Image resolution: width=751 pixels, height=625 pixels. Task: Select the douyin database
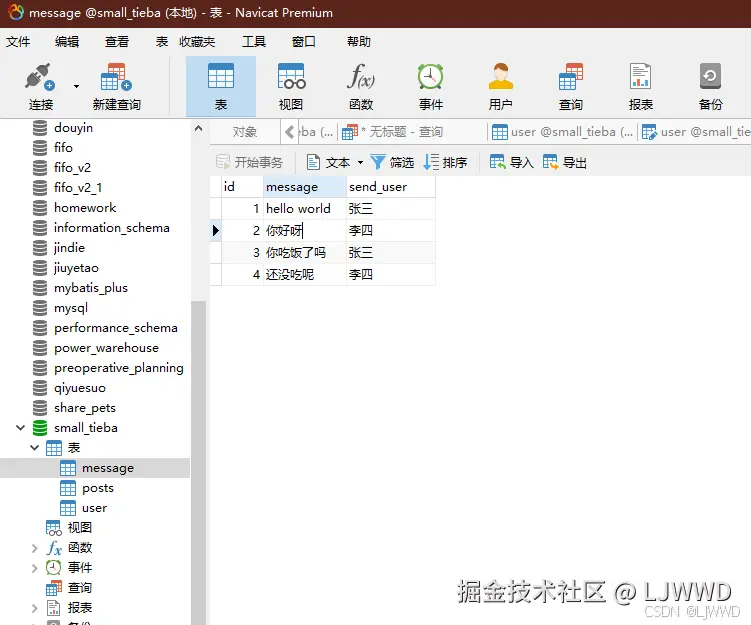pyautogui.click(x=73, y=128)
